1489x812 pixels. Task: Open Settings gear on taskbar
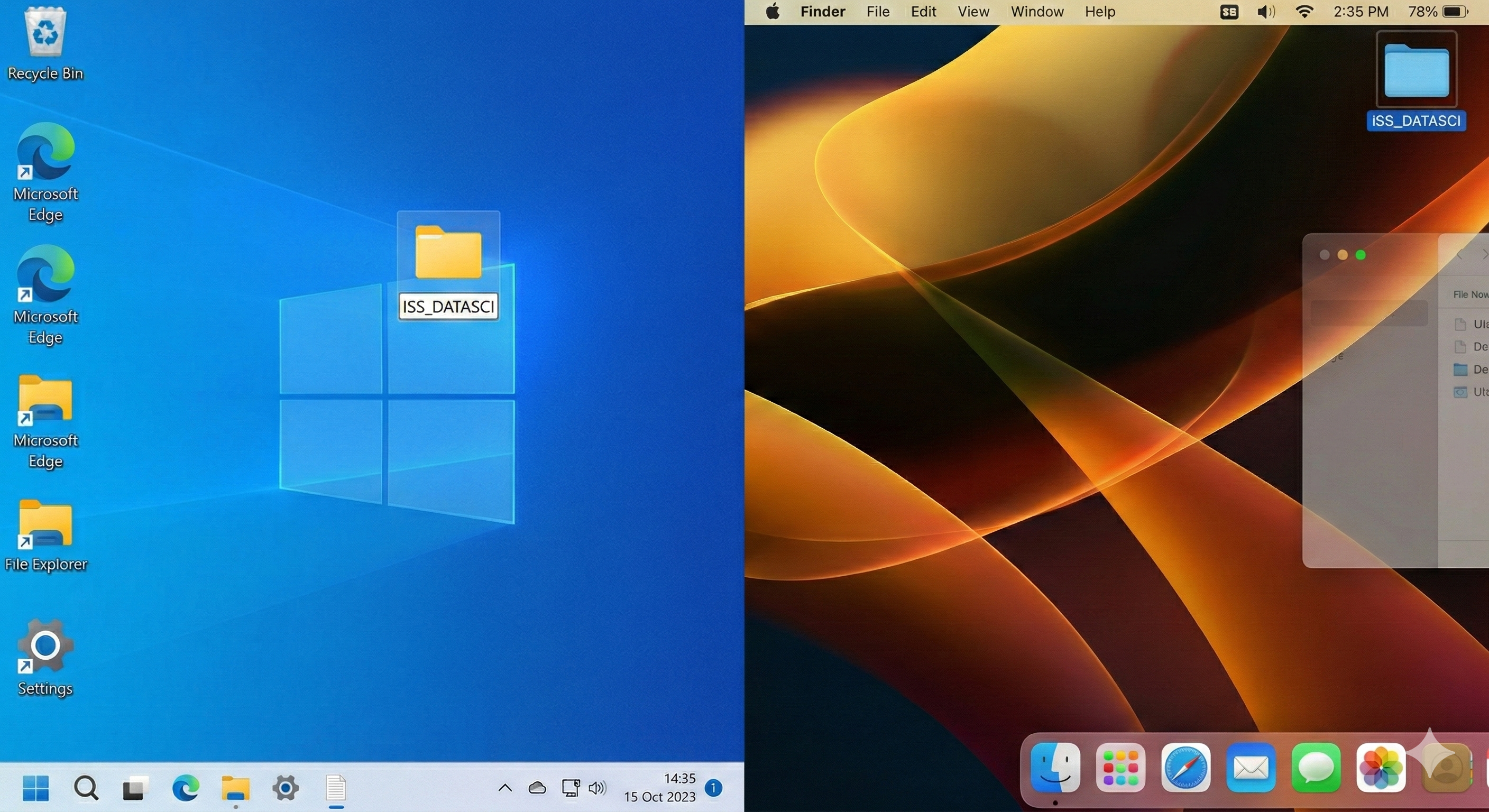tap(286, 788)
